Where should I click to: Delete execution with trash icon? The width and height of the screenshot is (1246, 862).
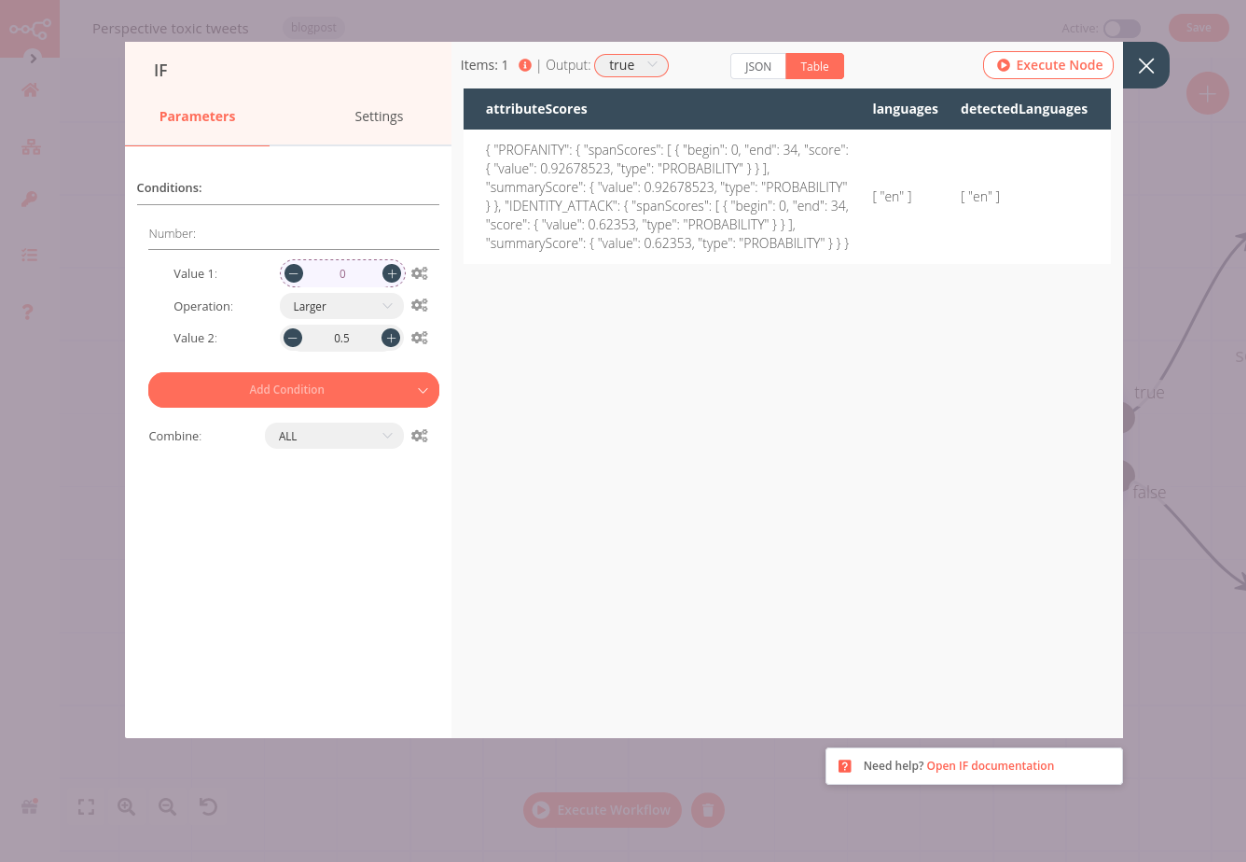pos(707,810)
